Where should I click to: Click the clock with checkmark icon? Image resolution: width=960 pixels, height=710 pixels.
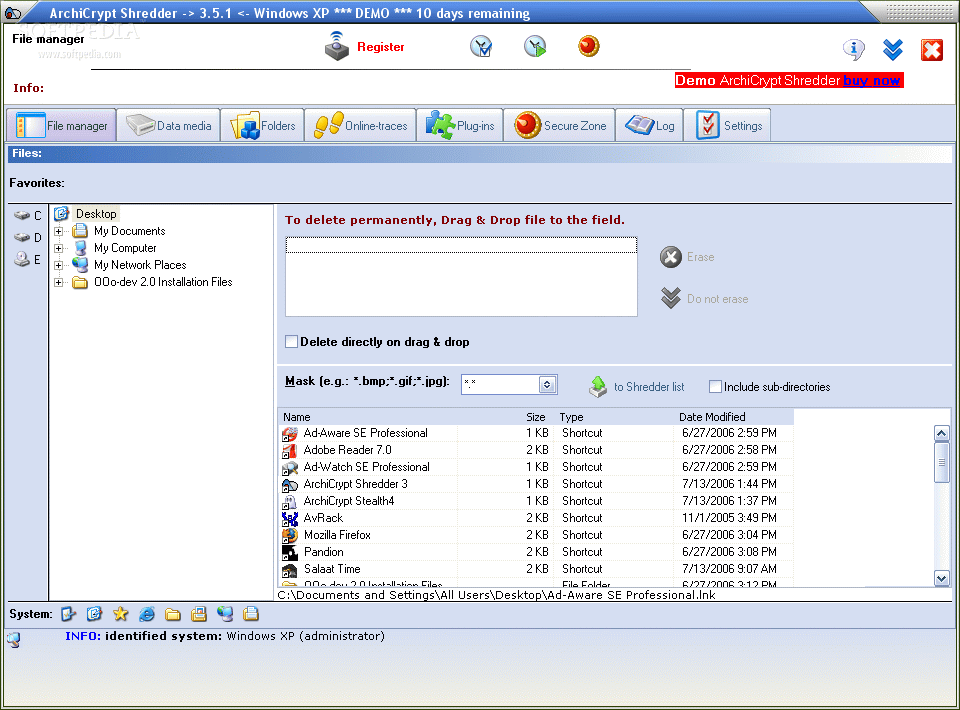(x=481, y=47)
